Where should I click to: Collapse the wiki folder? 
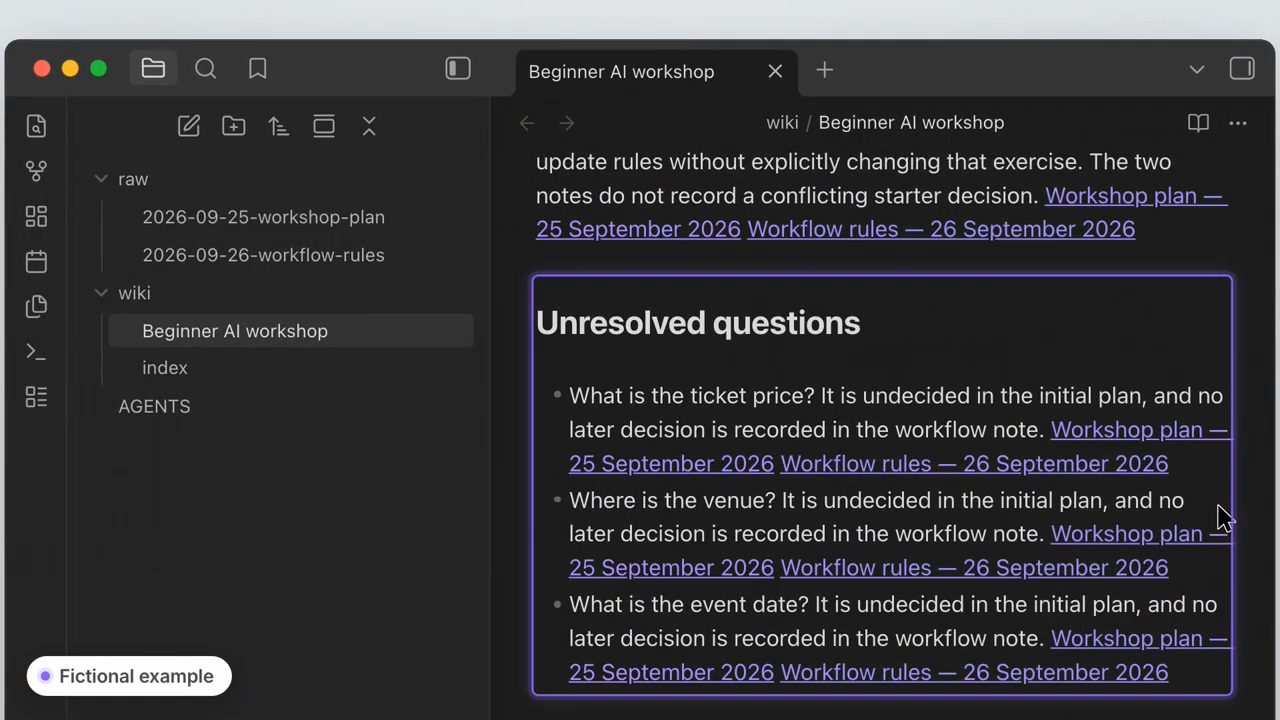coord(101,293)
